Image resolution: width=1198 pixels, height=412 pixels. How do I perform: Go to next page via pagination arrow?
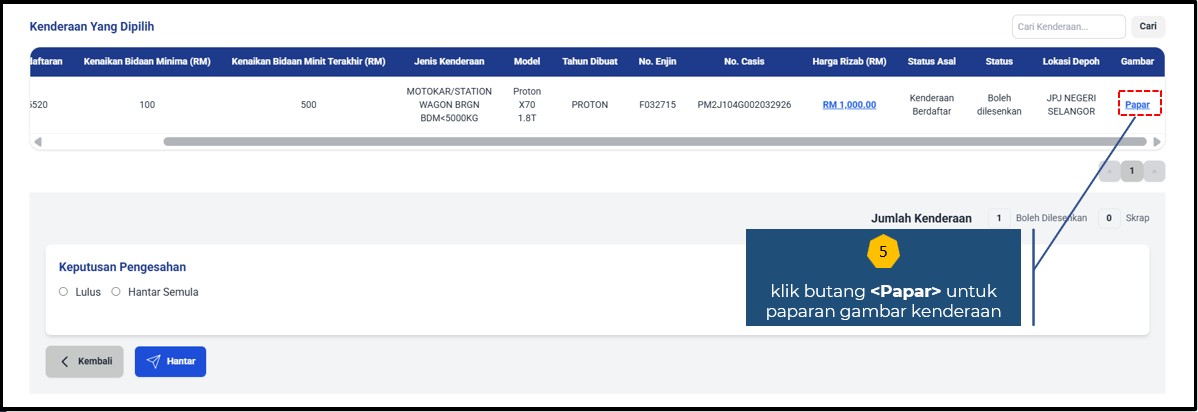click(x=1154, y=171)
